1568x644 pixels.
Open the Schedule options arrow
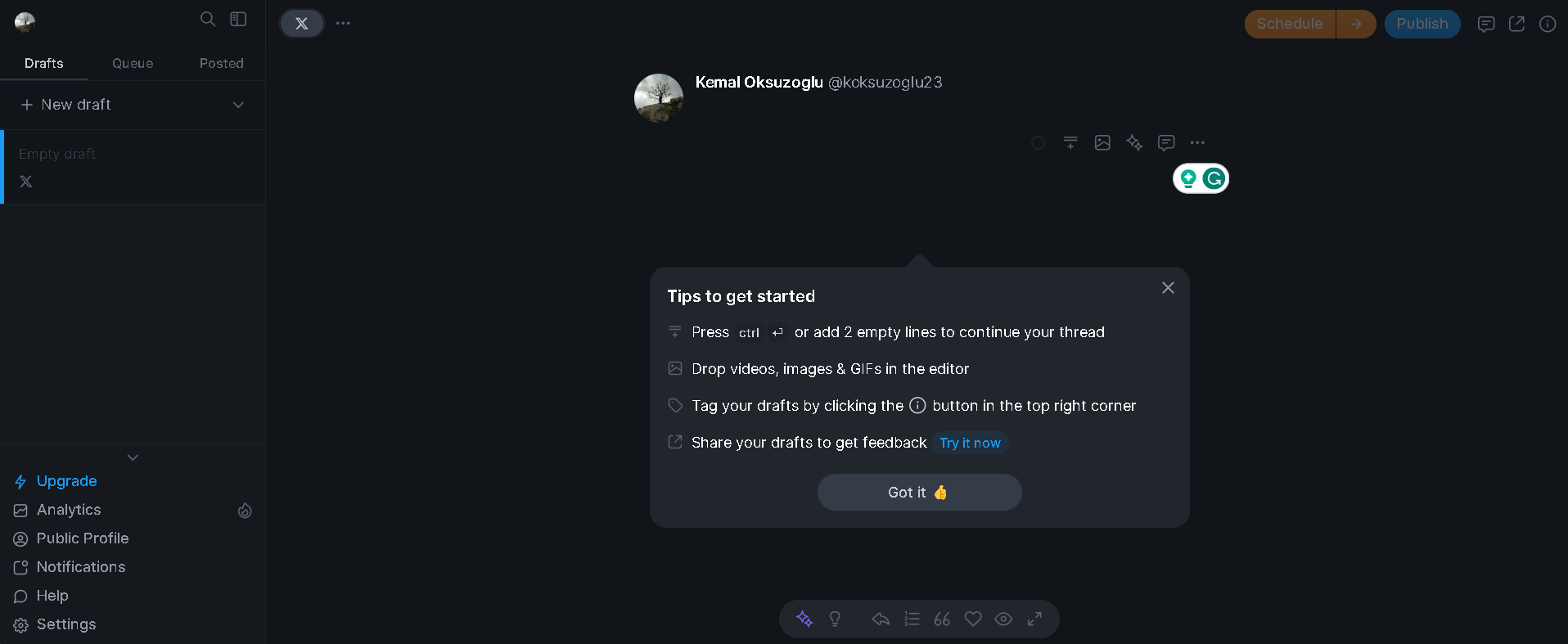pyautogui.click(x=1357, y=24)
